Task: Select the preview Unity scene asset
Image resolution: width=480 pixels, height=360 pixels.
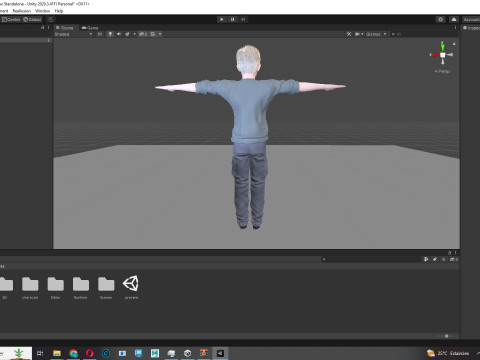Action: [131, 287]
